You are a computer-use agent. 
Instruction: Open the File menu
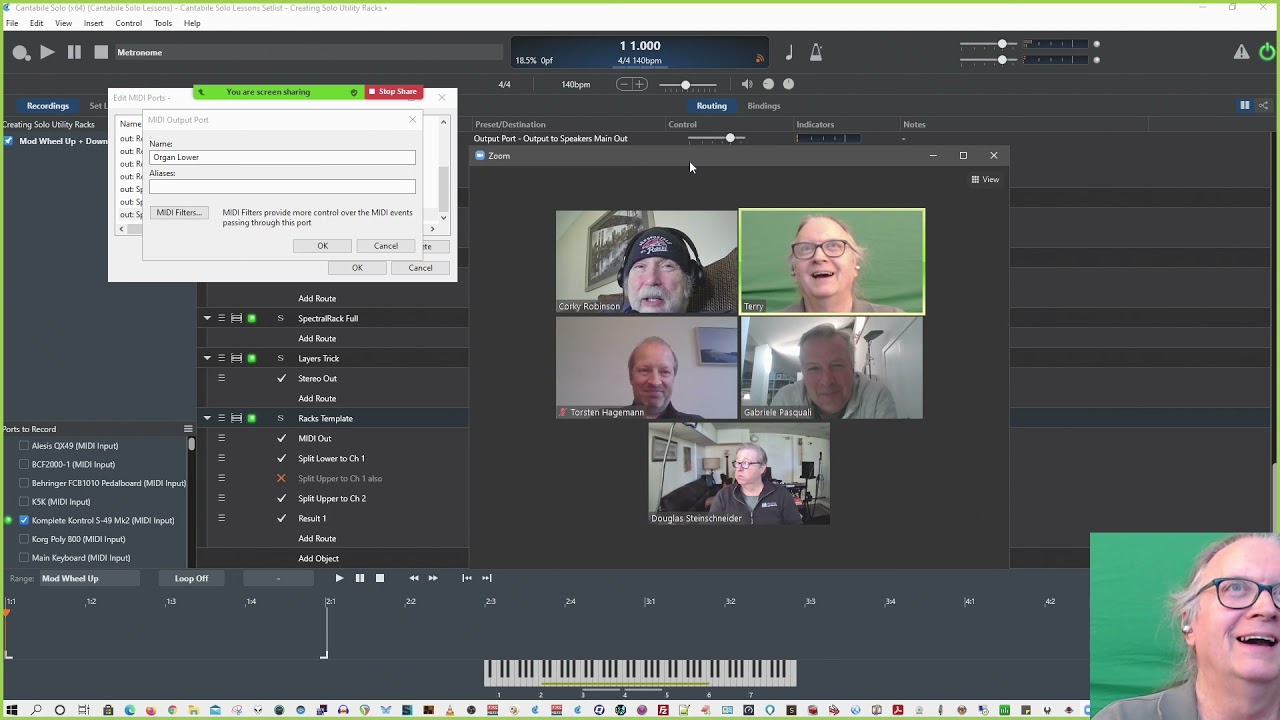coord(12,23)
